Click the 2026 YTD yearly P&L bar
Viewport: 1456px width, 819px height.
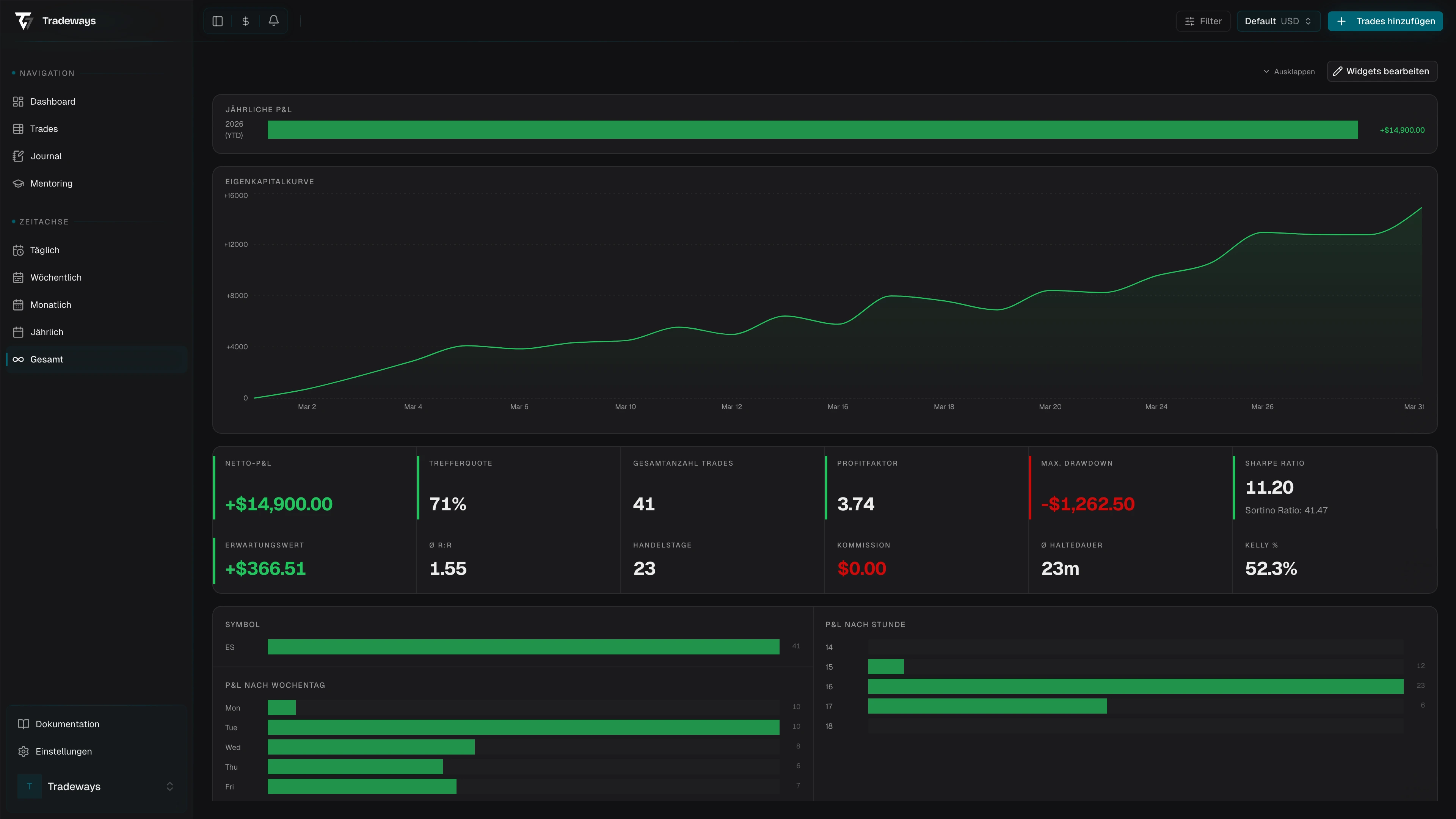(812, 129)
